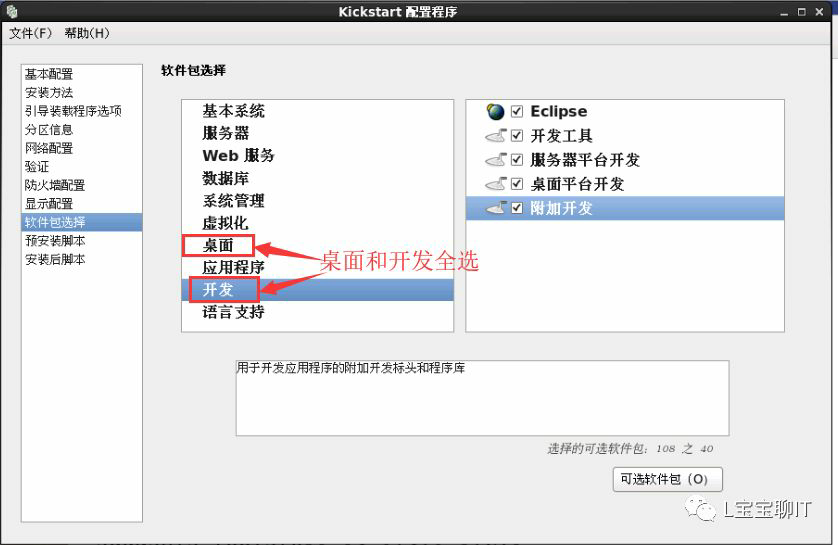Click the icon beside 服务器平台开发
838x545 pixels.
[495, 160]
